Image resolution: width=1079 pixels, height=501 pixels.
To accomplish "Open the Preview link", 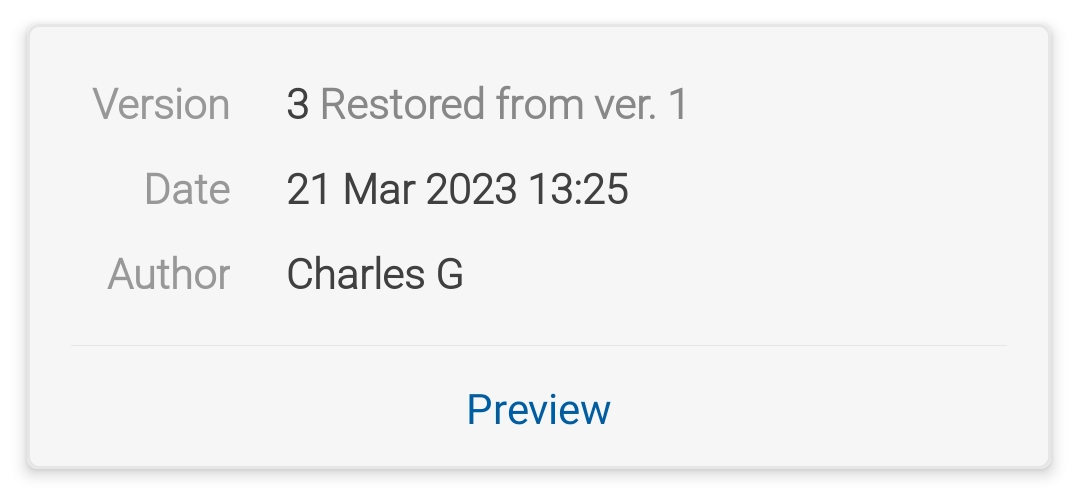I will click(x=538, y=409).
